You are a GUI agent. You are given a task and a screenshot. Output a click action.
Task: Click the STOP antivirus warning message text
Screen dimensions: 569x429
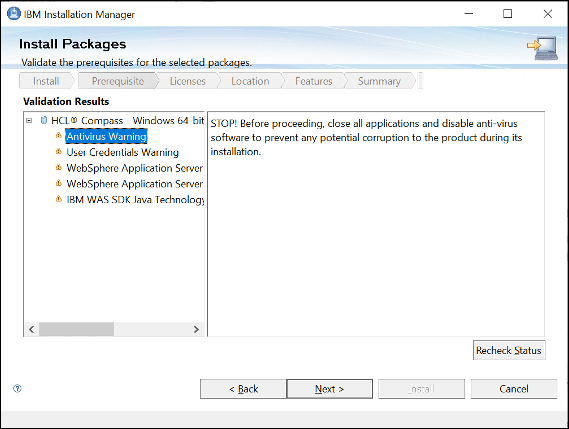366,138
